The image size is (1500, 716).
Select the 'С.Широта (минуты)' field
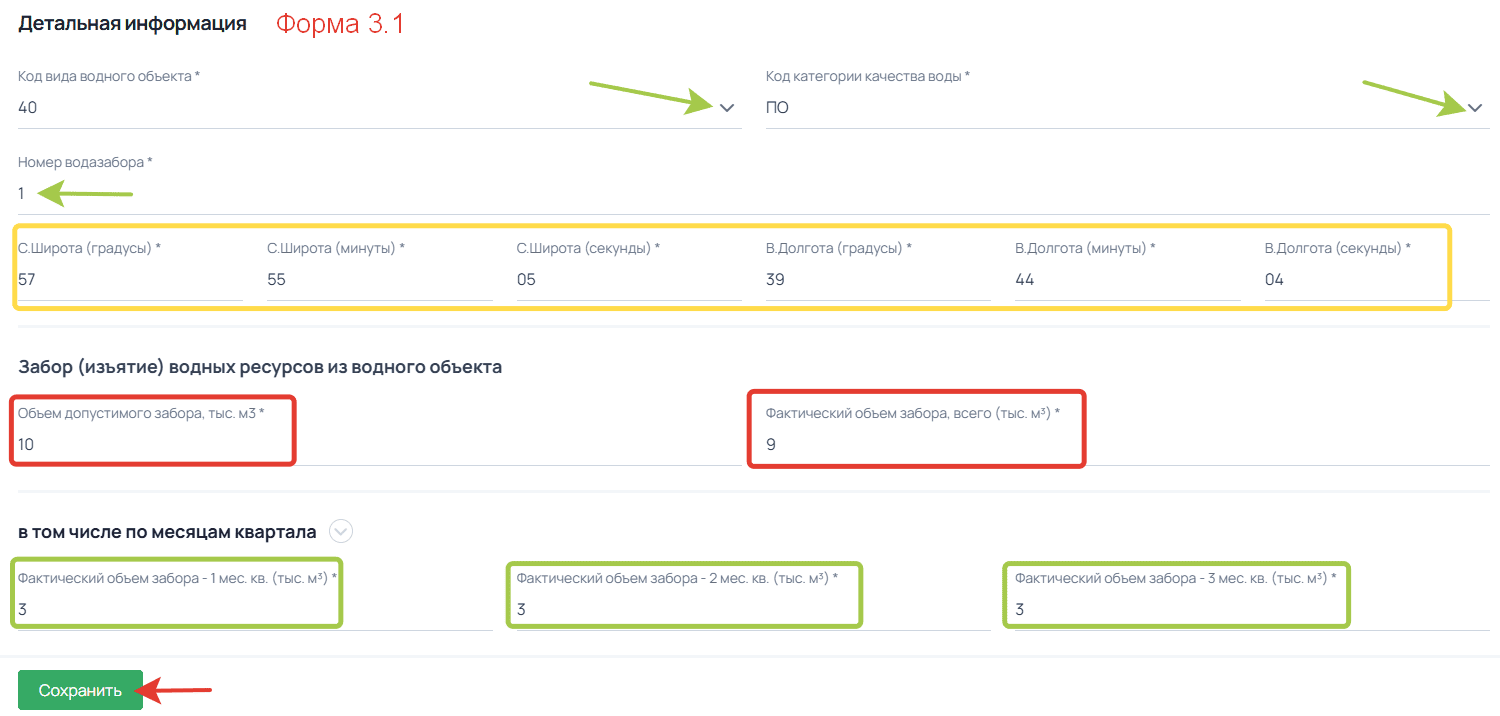pos(378,280)
